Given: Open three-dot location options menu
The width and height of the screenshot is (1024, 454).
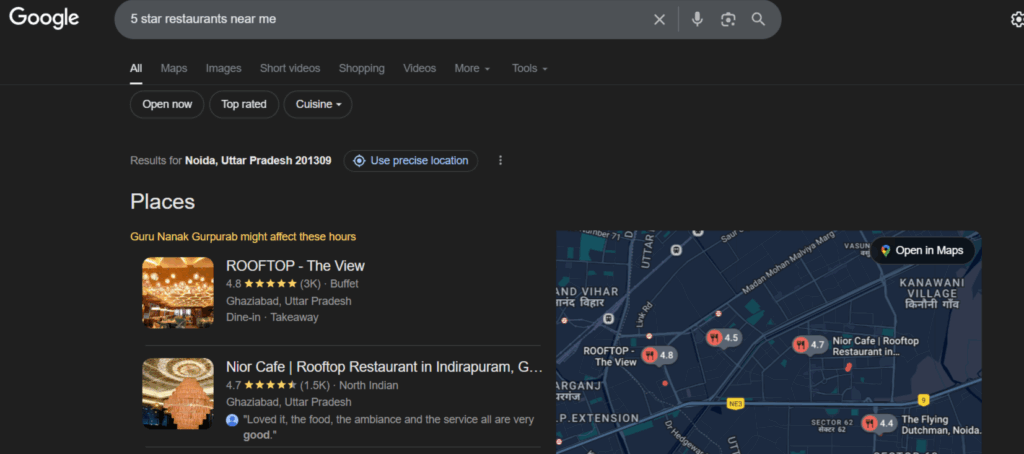Looking at the screenshot, I should (500, 160).
